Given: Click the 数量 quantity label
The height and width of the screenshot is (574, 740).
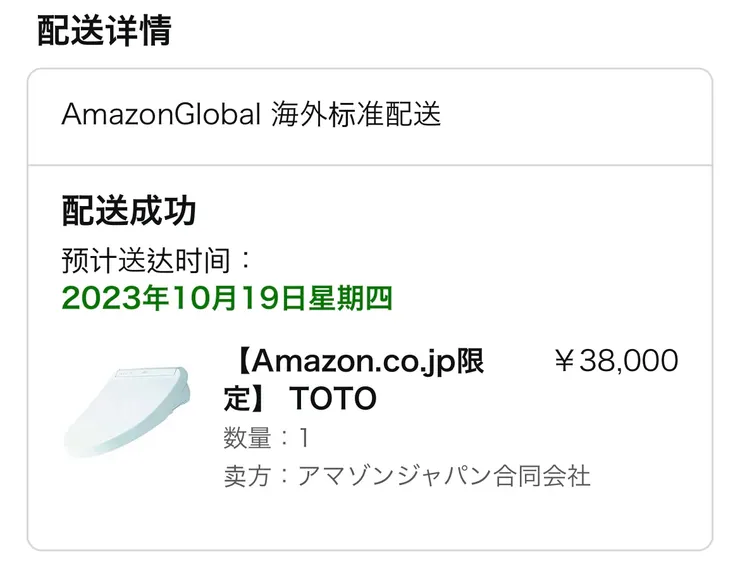Looking at the screenshot, I should coord(247,438).
